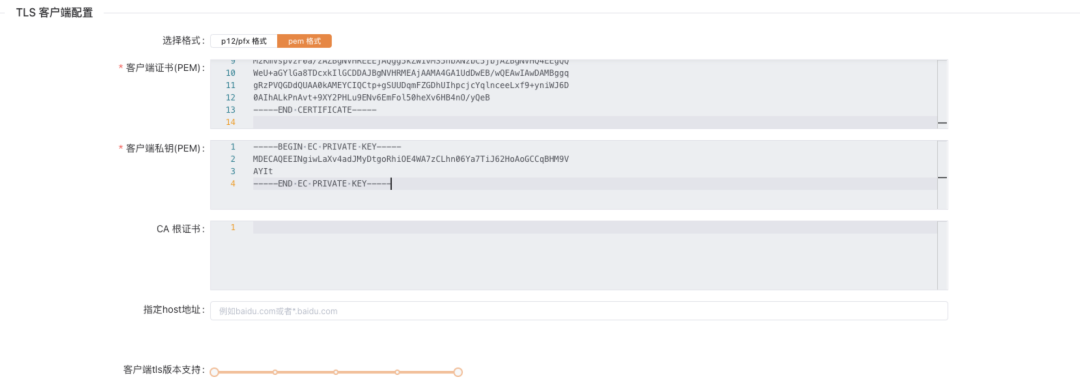Click the vertical scrollbar of client certificate editor

coord(942,94)
